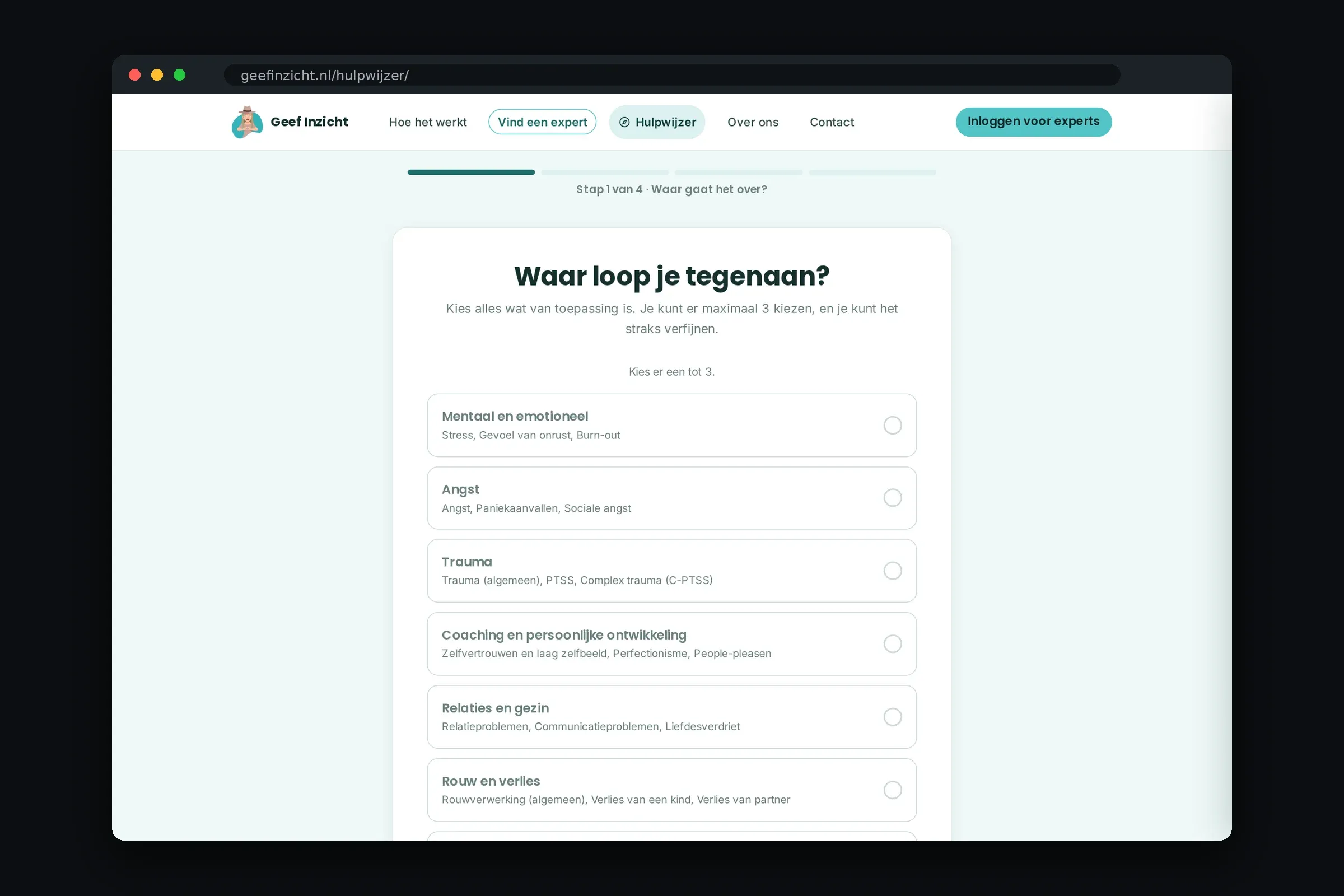This screenshot has height=896, width=1344.
Task: Check the Rouw en verlies circle
Action: (x=893, y=790)
